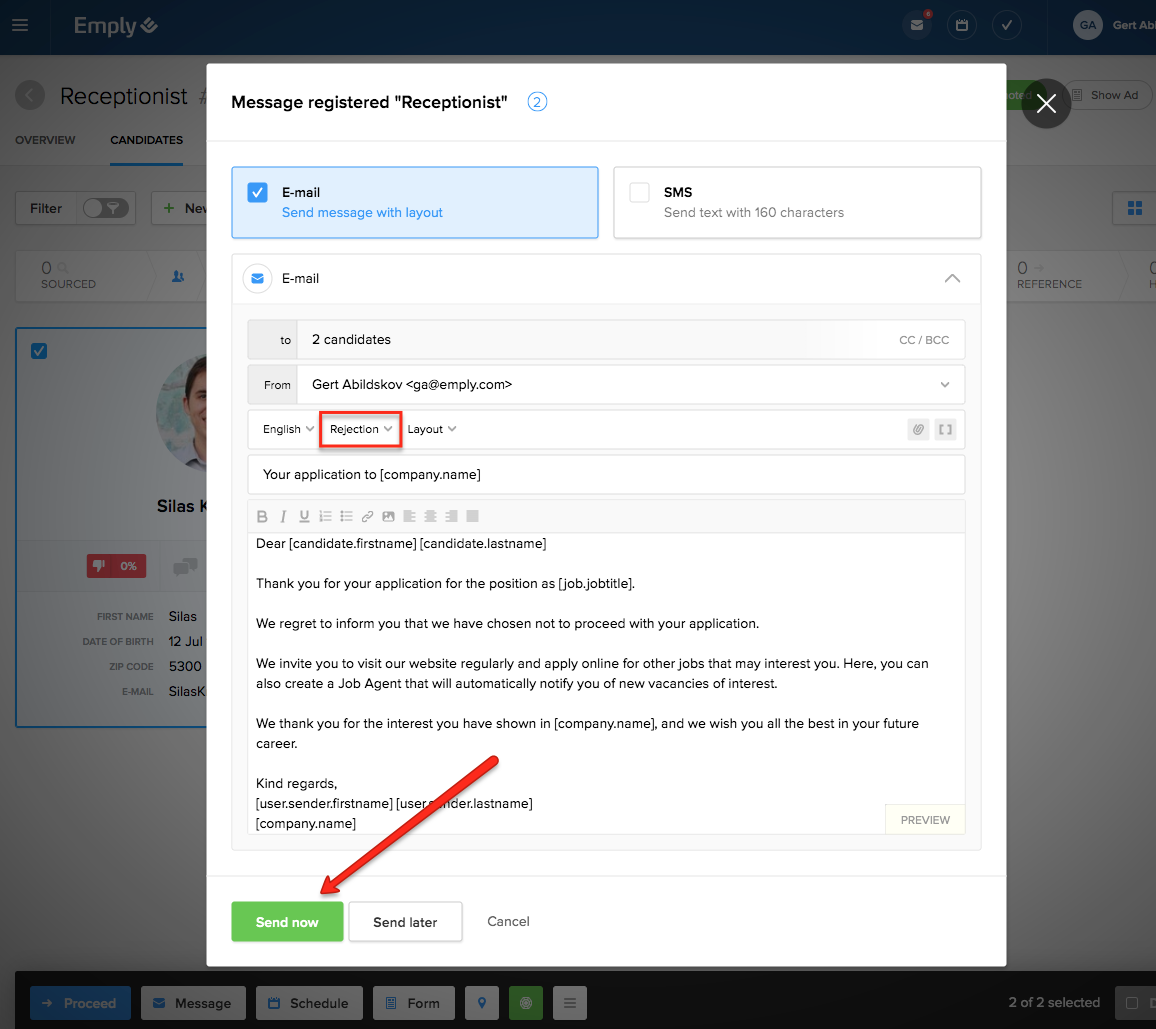
Task: Open the English language dropdown
Action: click(288, 429)
